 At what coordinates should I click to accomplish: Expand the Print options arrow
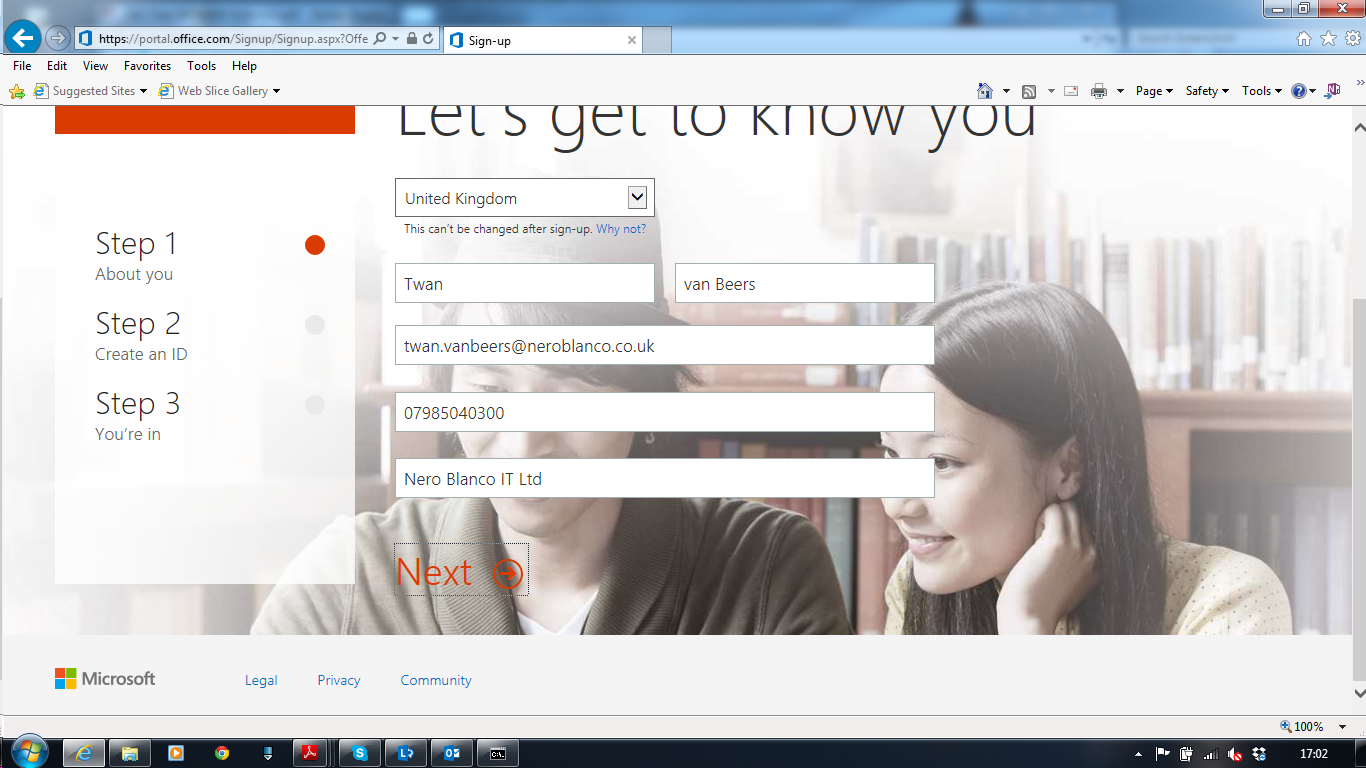pos(1119,91)
